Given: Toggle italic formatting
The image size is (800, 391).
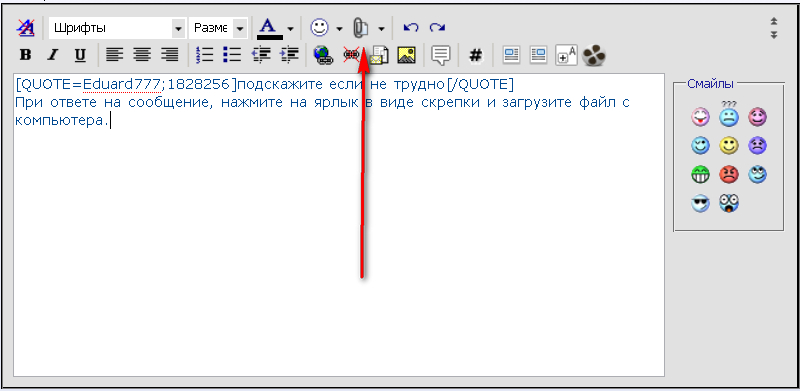Looking at the screenshot, I should (x=52, y=55).
